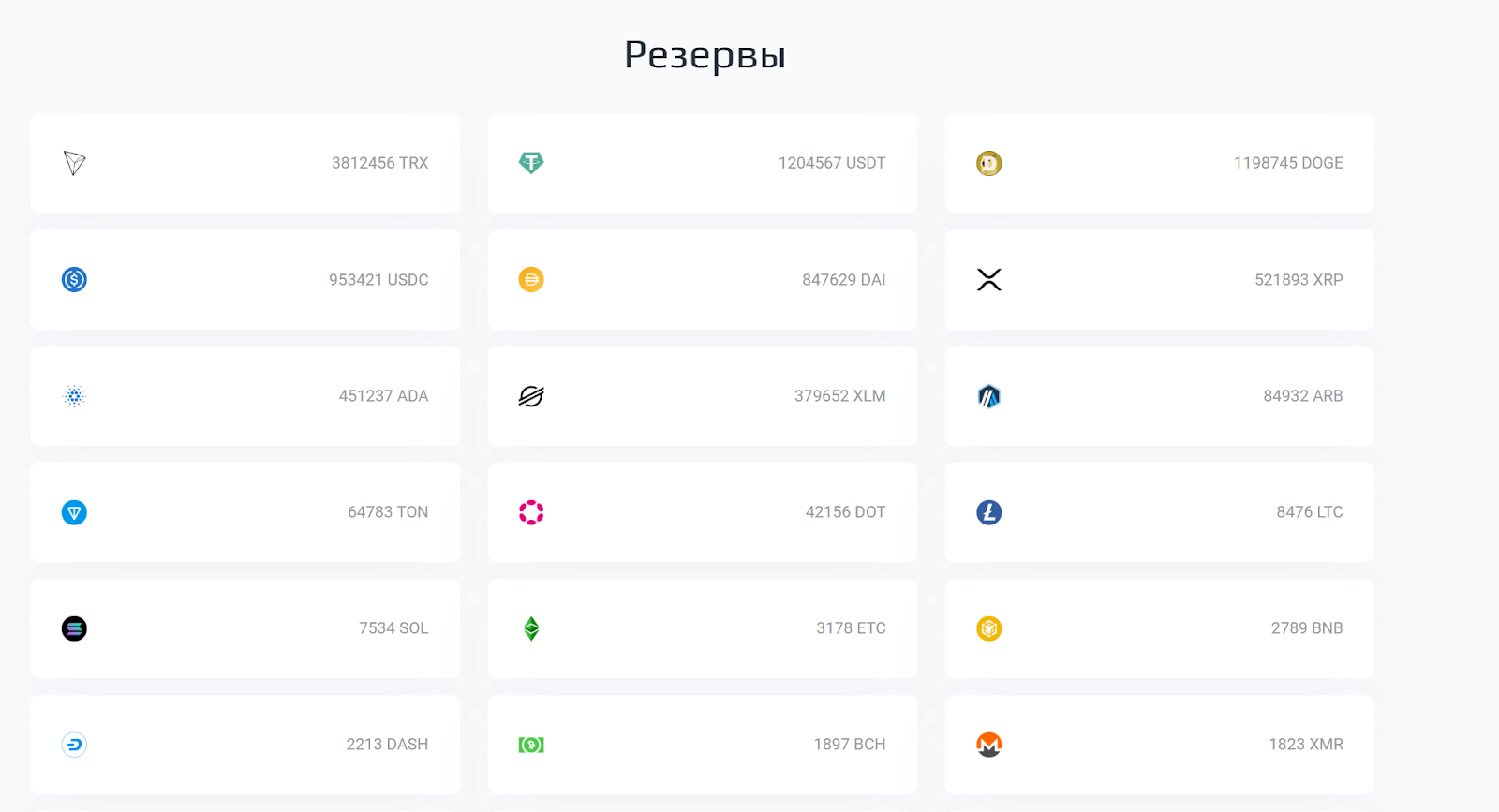Select the Tether USDT icon
The image size is (1499, 812).
[x=531, y=162]
